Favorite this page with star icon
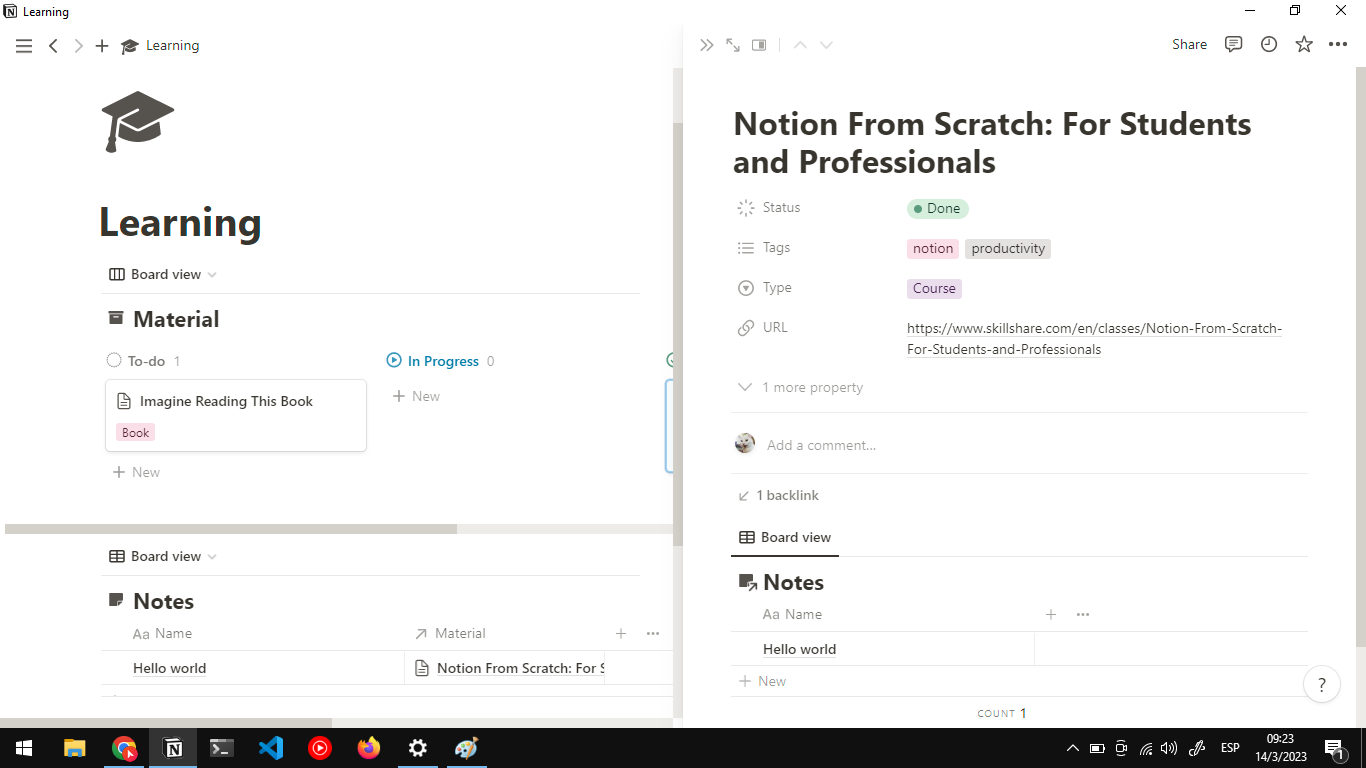1366x768 pixels. [x=1304, y=45]
